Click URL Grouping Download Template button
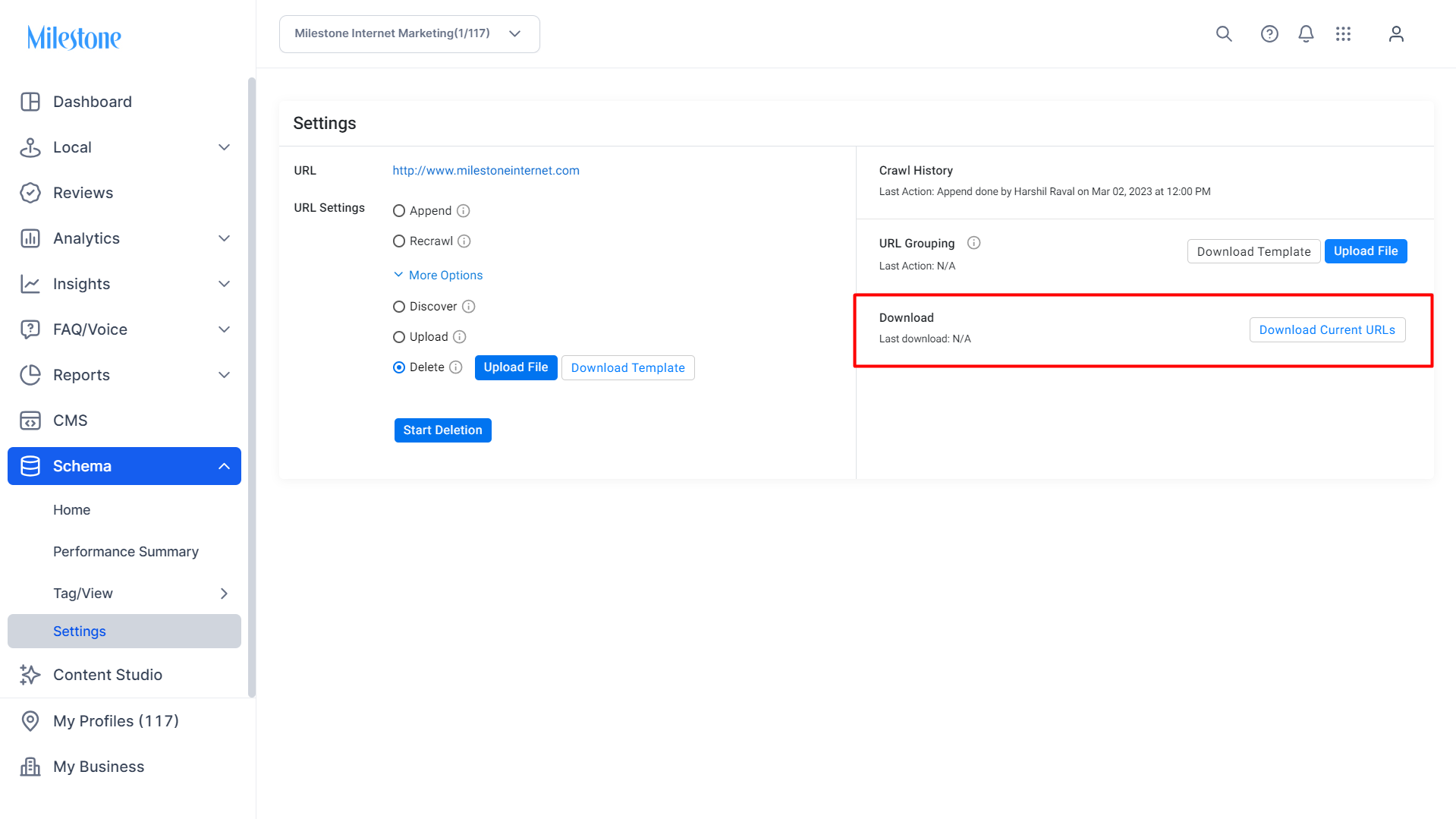 coord(1253,251)
